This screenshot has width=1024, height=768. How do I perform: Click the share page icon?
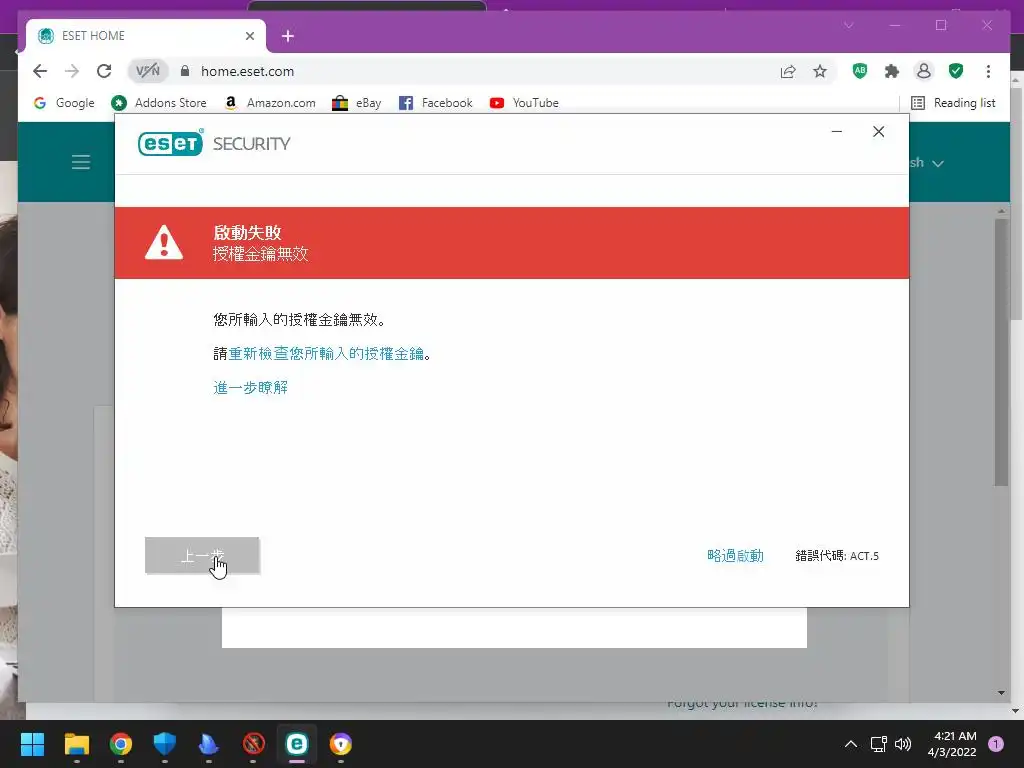click(788, 71)
